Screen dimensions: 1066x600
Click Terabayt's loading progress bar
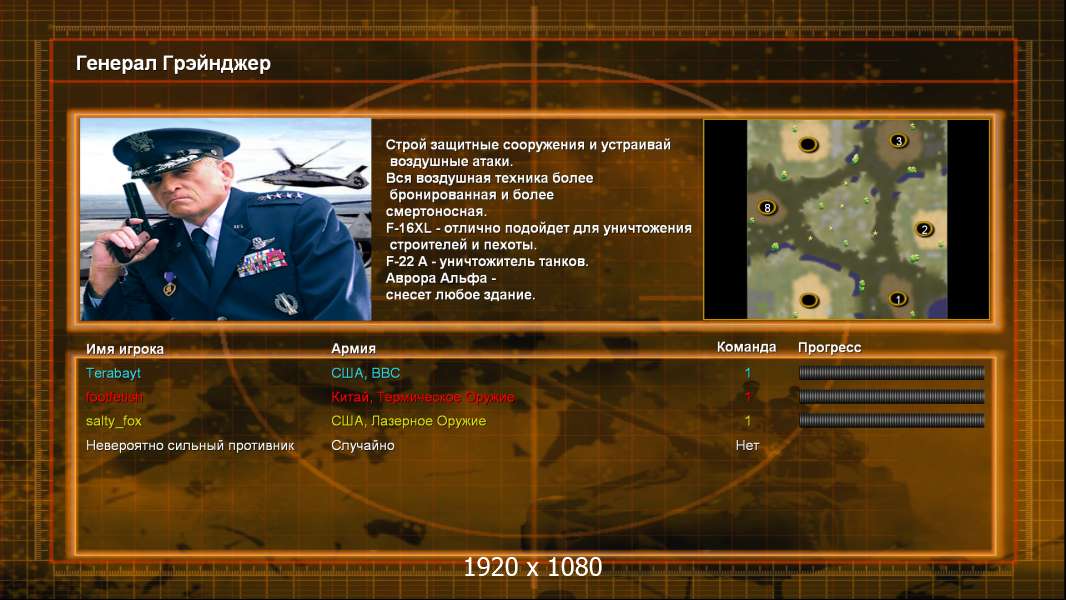point(891,372)
